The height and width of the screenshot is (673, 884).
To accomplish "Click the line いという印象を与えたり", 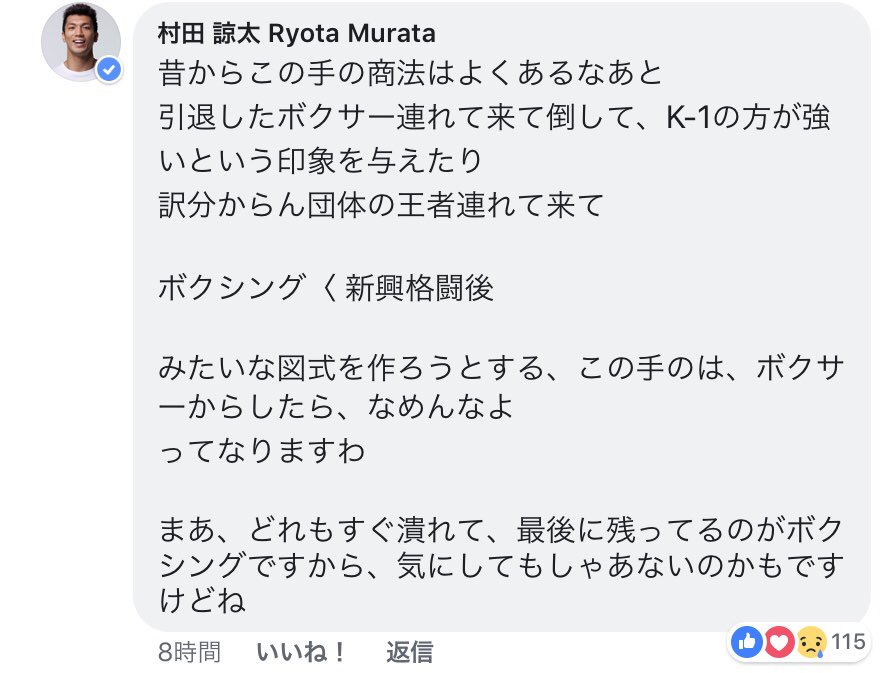I will coord(320,161).
